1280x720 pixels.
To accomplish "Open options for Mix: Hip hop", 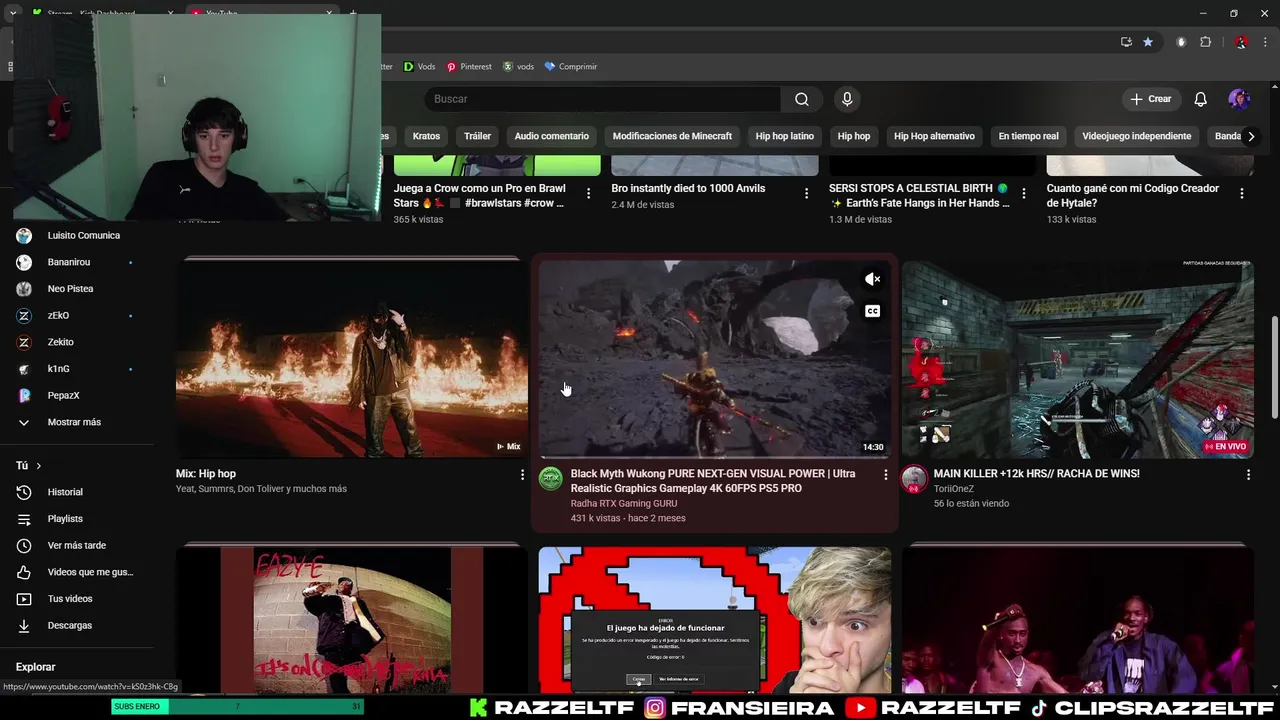I will pos(522,475).
